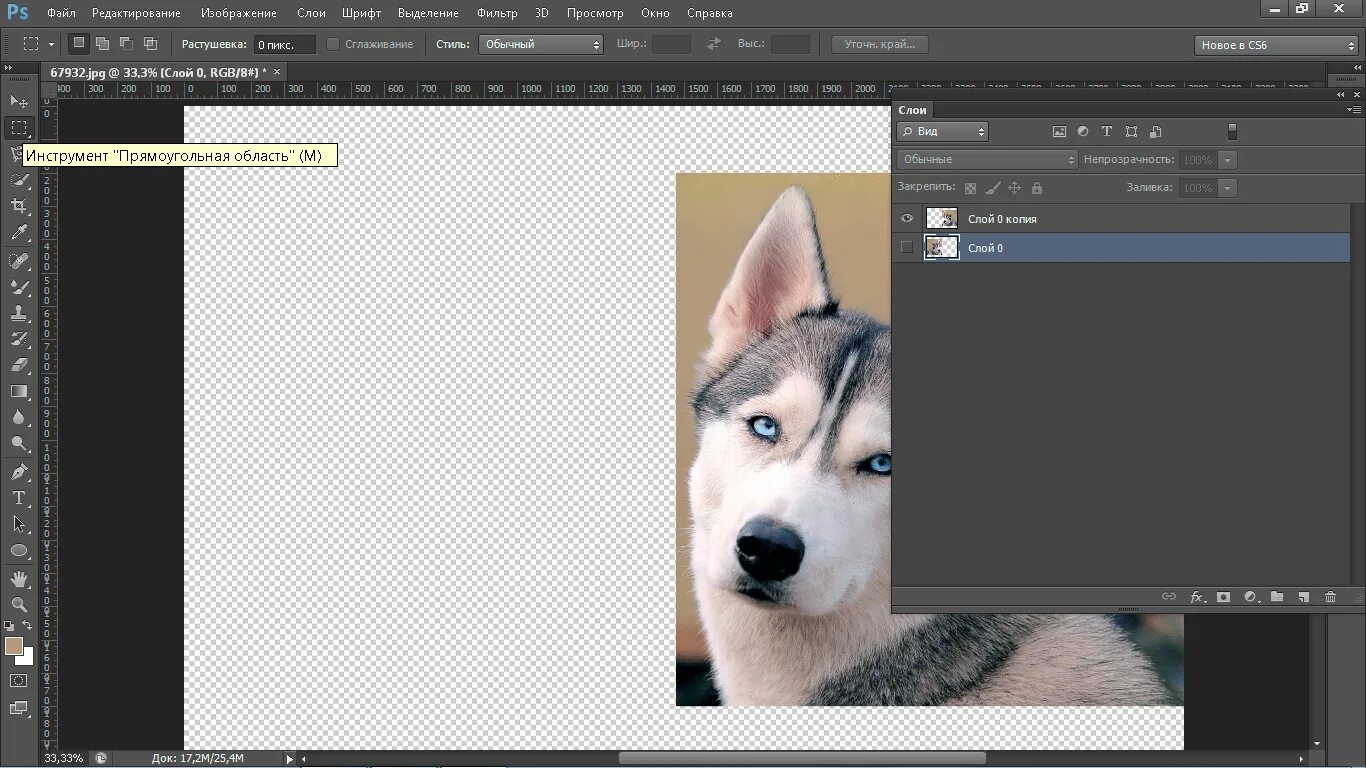Open the 'Стиль' dropdown set to Обычный
The height and width of the screenshot is (768, 1366).
tap(541, 44)
